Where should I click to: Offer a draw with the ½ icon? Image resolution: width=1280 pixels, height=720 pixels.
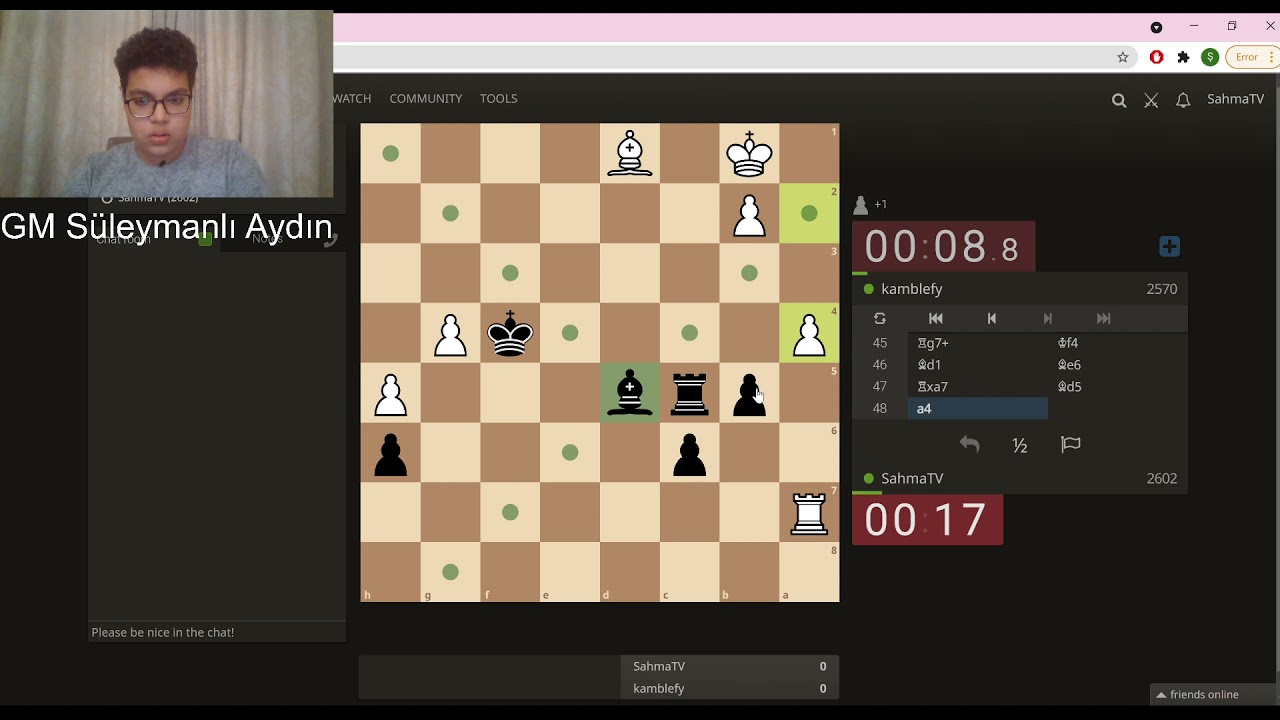(1020, 445)
